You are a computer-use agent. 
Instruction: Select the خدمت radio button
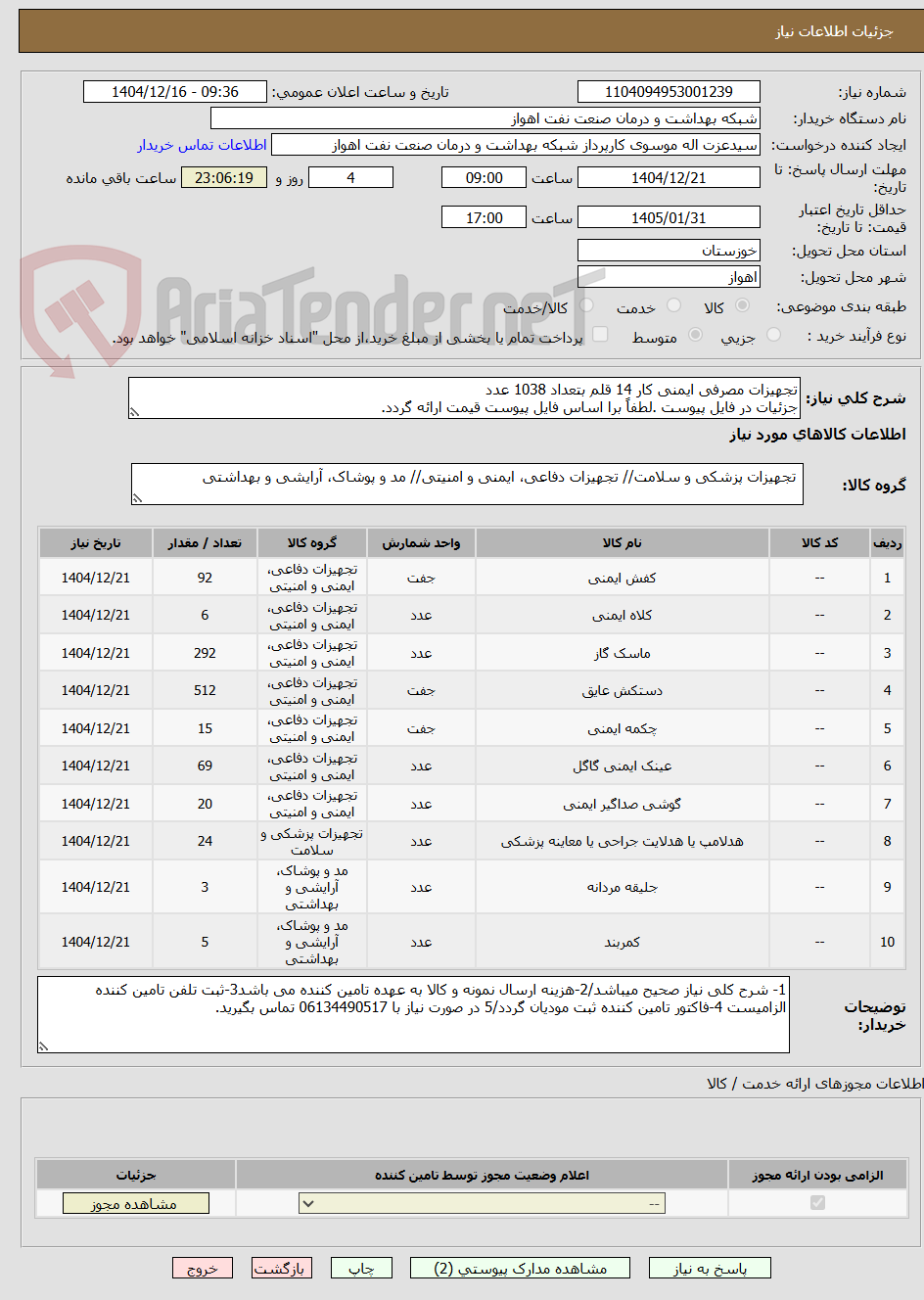click(x=673, y=306)
